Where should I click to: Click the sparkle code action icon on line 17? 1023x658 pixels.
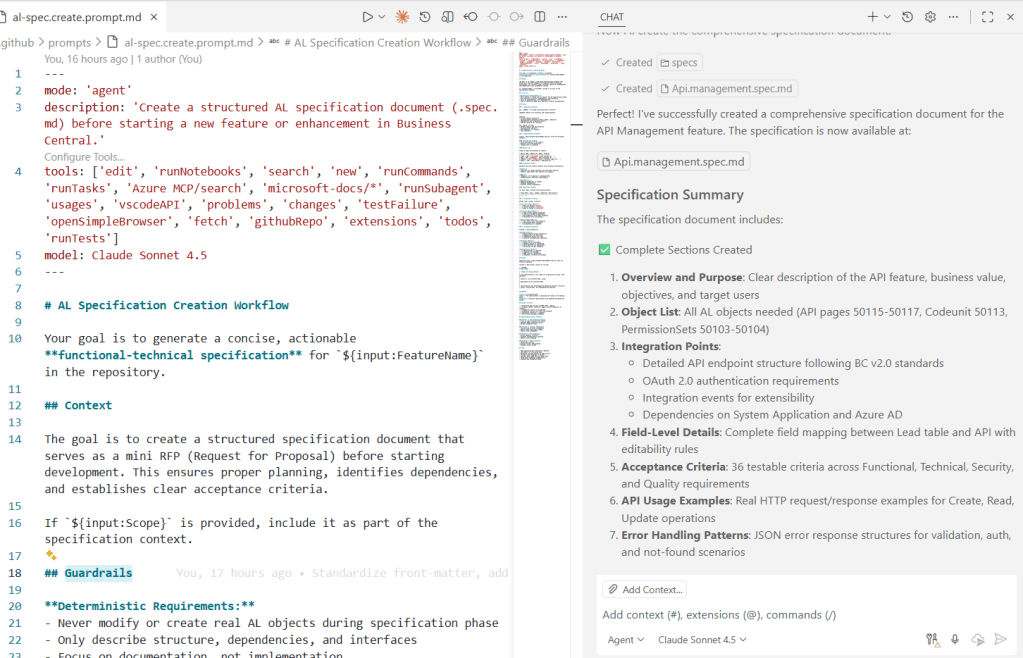pos(51,555)
